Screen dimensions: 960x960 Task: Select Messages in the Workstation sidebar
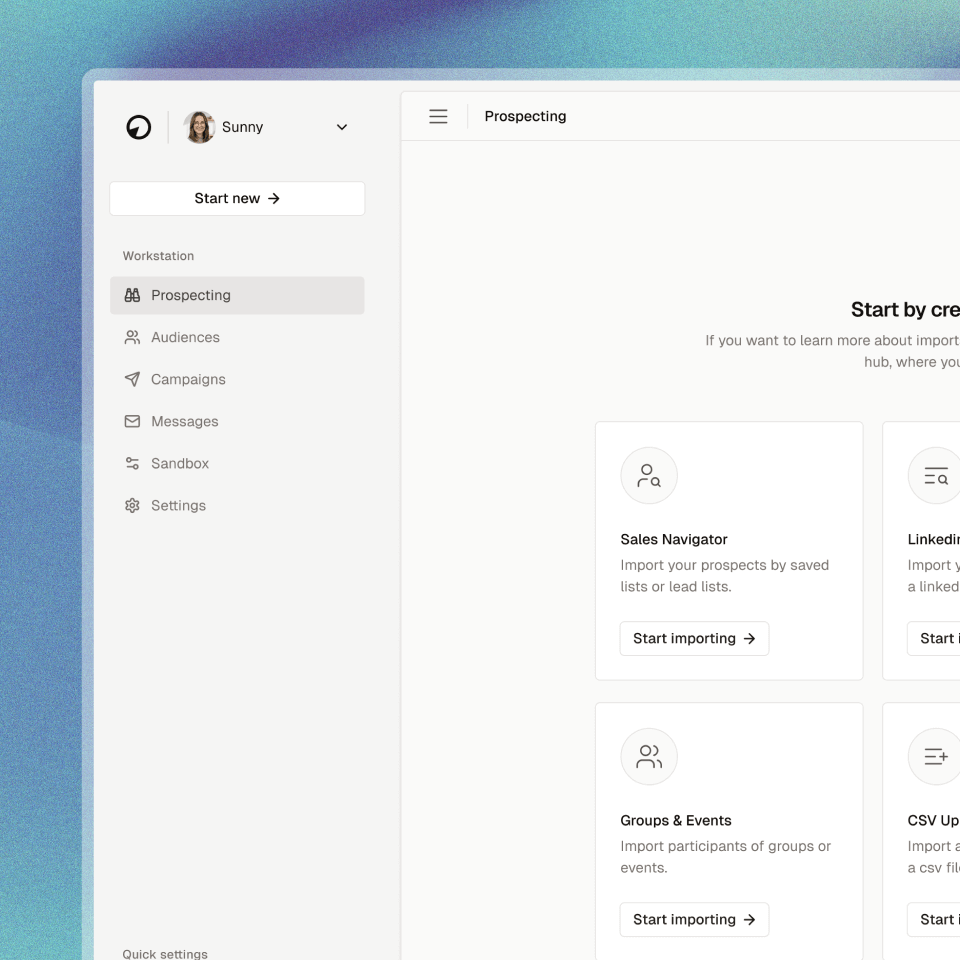183,421
